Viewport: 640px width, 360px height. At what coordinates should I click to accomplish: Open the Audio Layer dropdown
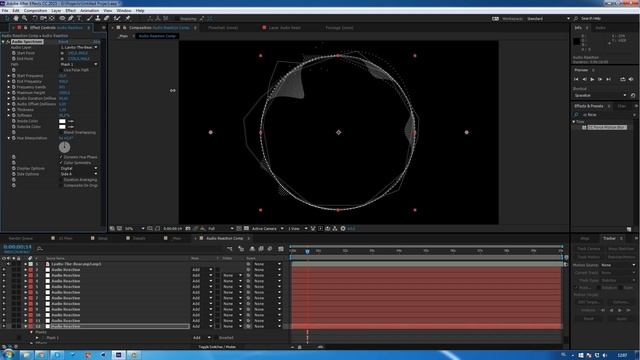[x=79, y=47]
